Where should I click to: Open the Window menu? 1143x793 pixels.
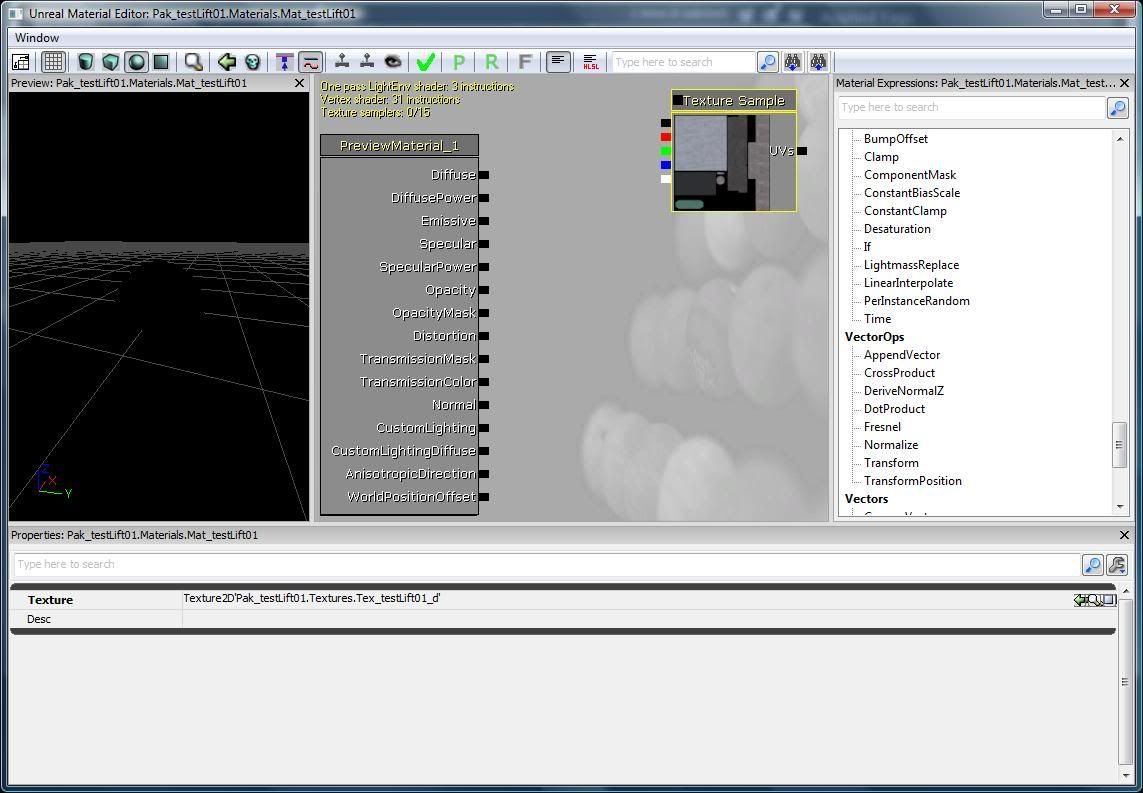point(37,38)
